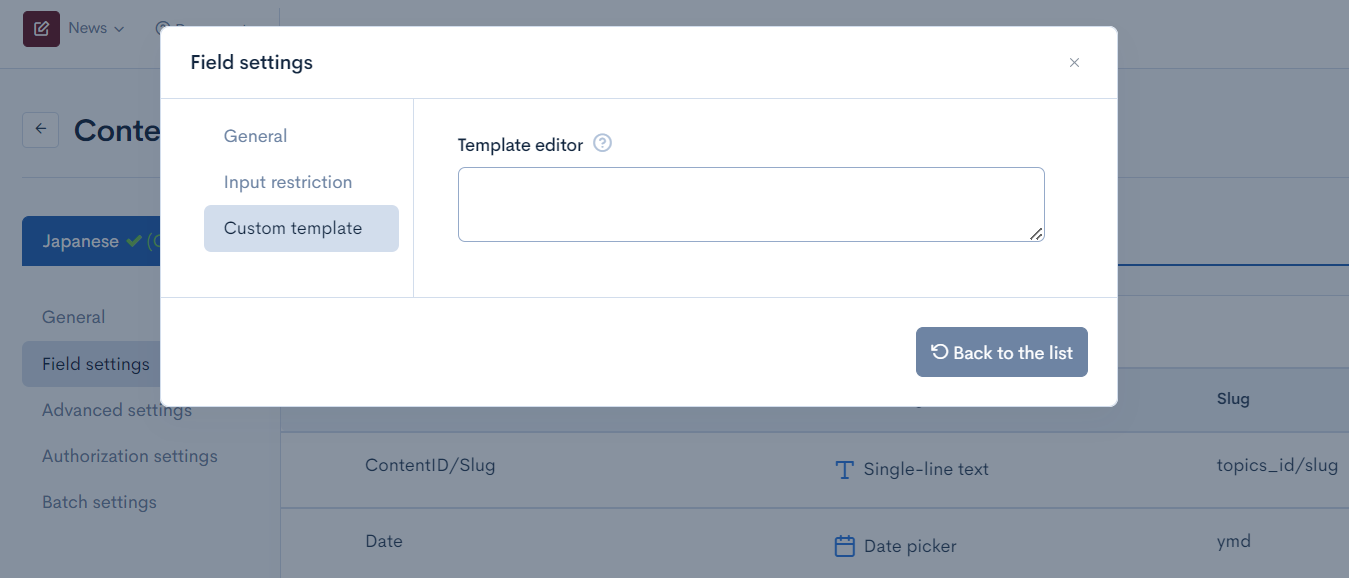Viewport: 1349px width, 578px height.
Task: Click the help icon beside Template editor
Action: (x=602, y=143)
